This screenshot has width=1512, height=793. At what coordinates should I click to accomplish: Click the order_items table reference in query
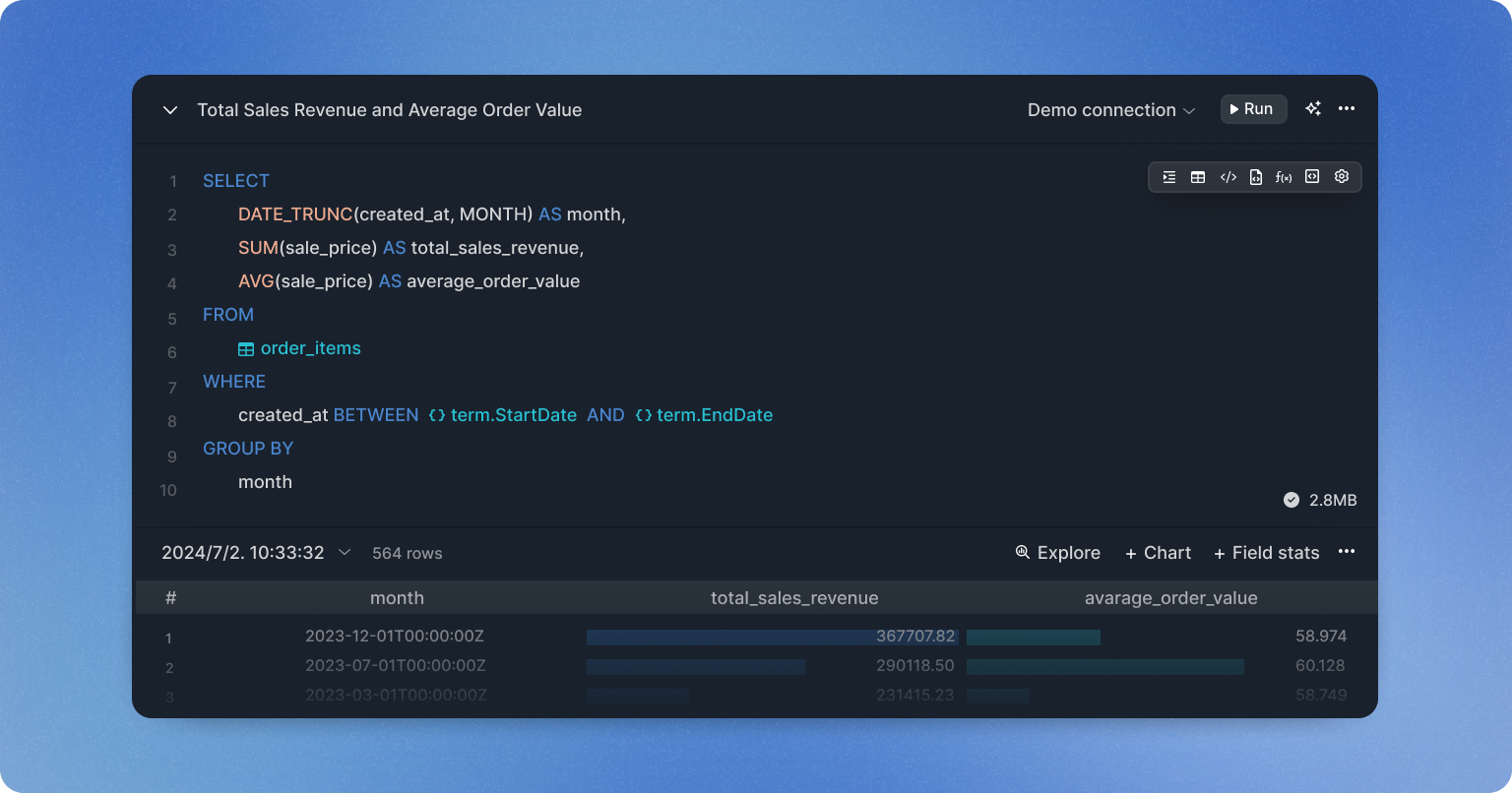click(309, 348)
